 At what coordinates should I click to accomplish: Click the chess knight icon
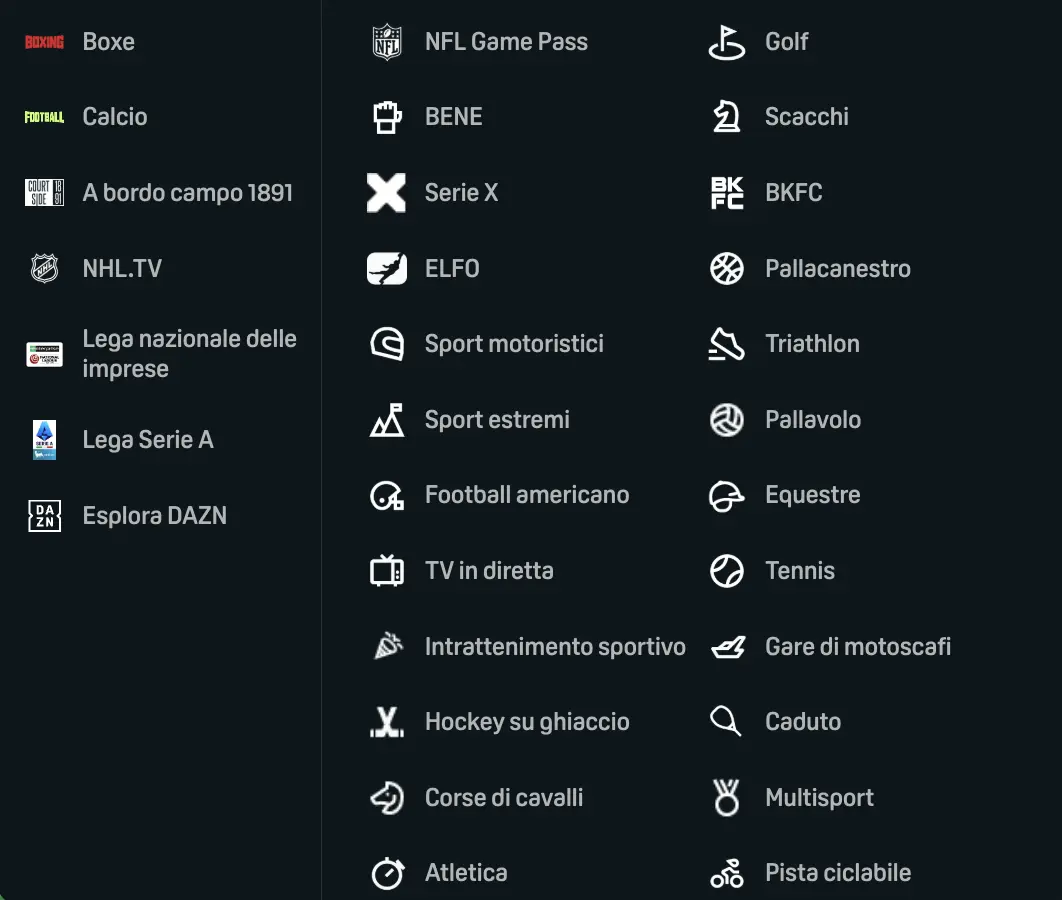727,117
